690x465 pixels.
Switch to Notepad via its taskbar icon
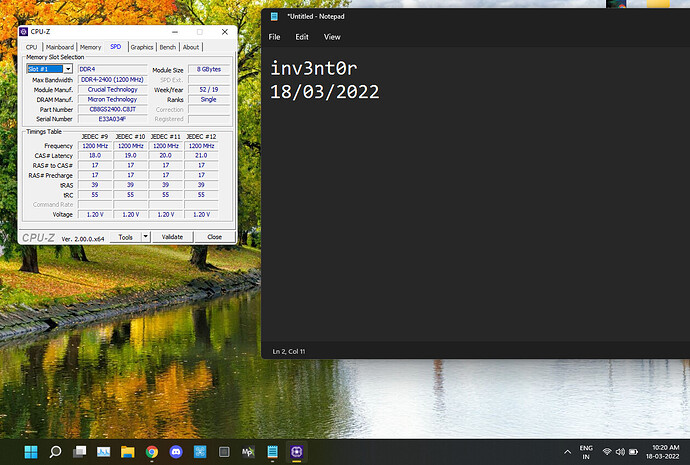[272, 452]
